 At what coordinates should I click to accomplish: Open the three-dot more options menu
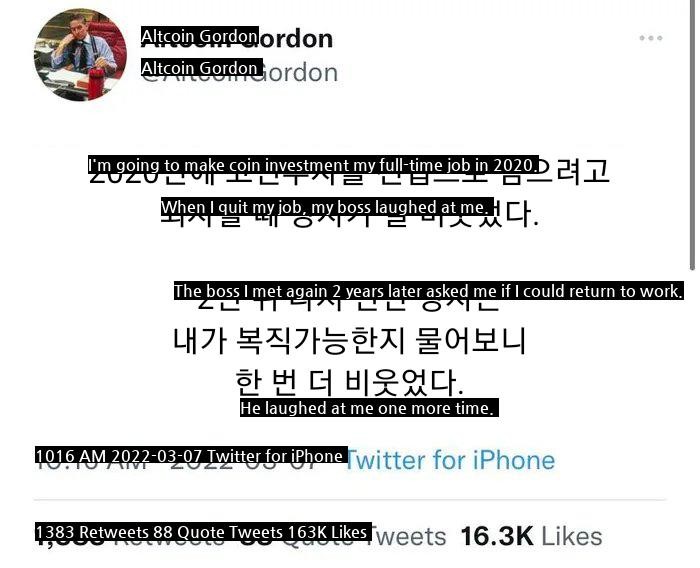pyautogui.click(x=650, y=38)
